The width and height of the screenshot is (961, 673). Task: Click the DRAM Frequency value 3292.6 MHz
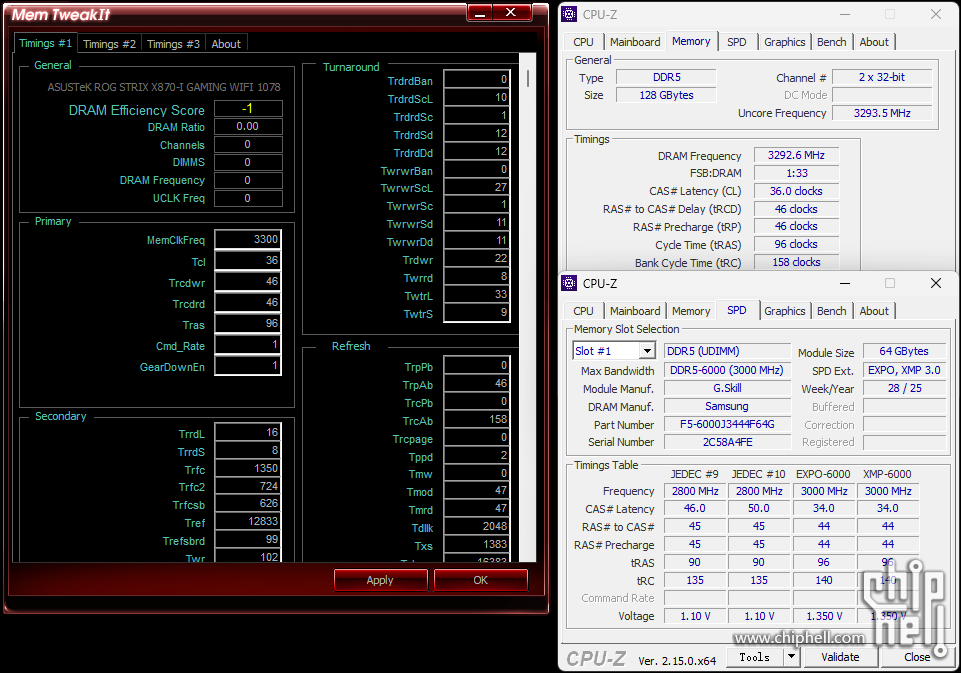(796, 155)
